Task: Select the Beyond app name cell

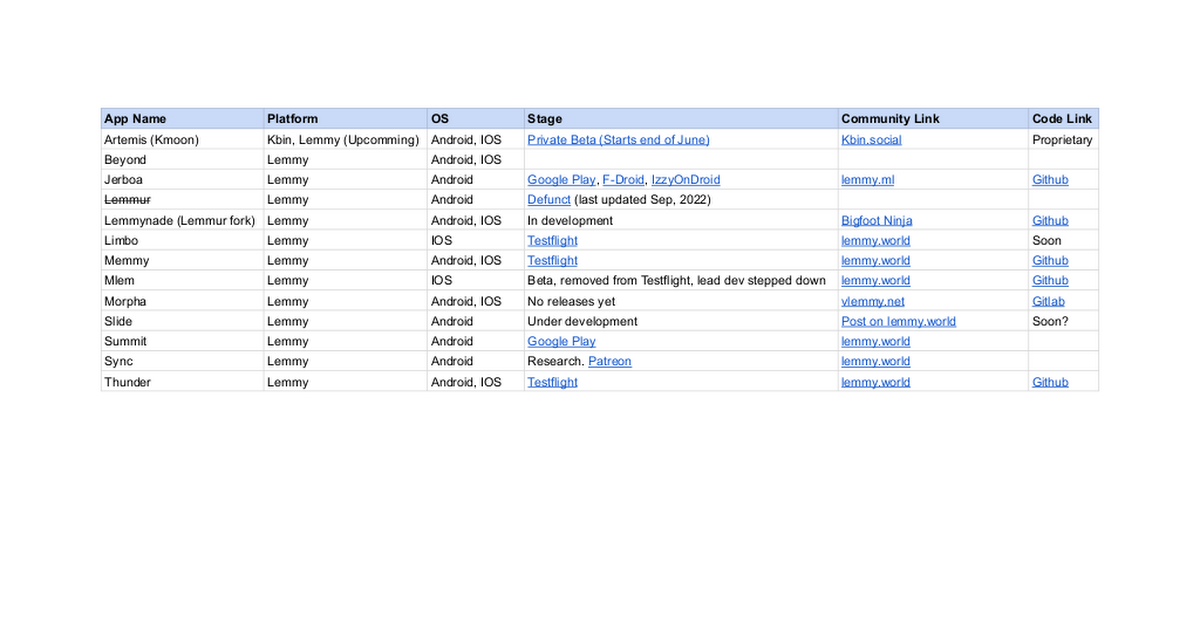Action: [183, 160]
